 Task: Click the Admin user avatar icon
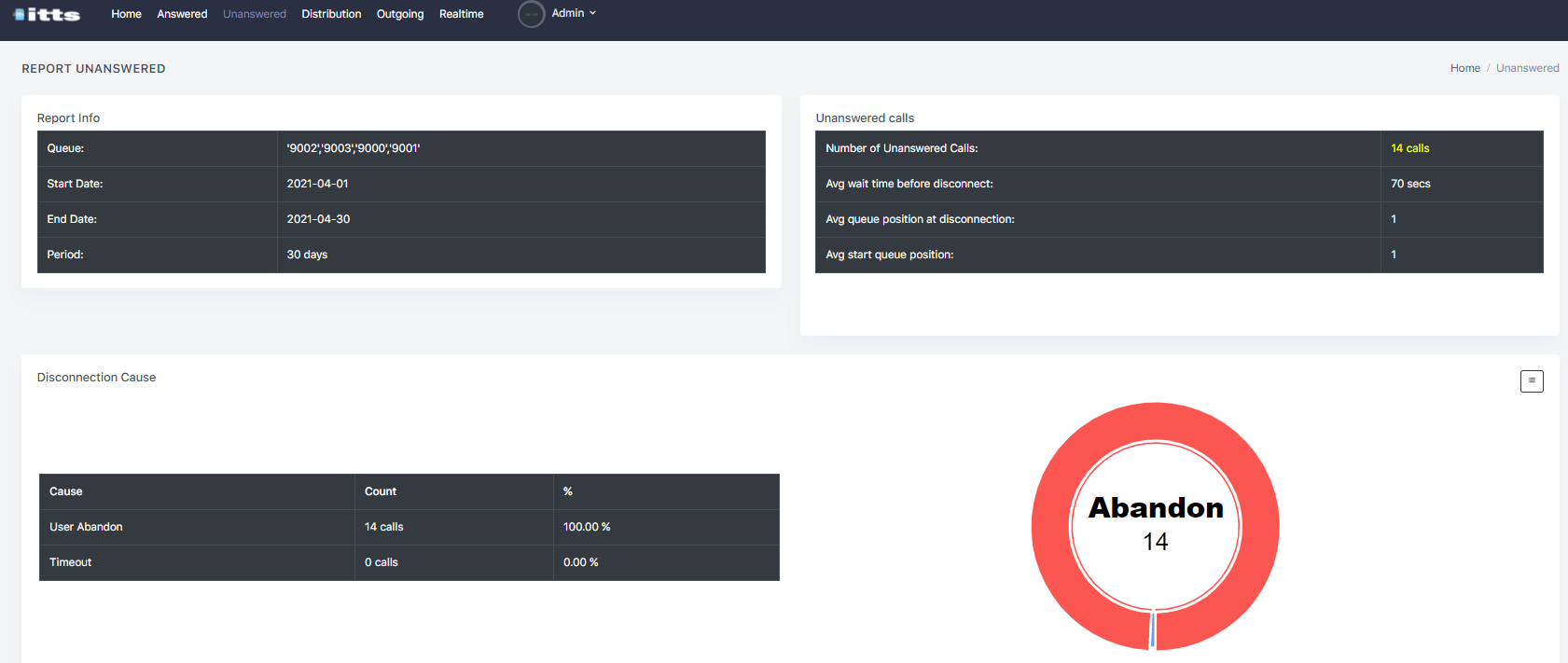[531, 14]
